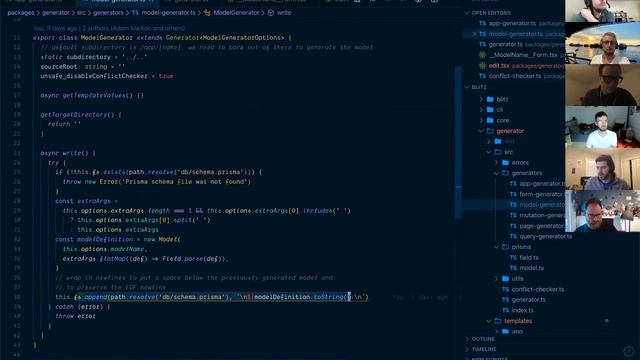Collapse the OPEN EDITORS section

[467, 13]
